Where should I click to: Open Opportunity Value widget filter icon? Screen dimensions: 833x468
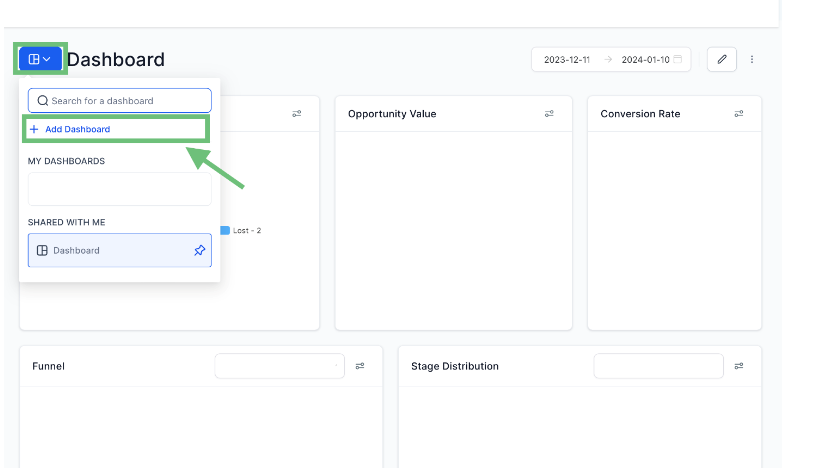coord(549,114)
